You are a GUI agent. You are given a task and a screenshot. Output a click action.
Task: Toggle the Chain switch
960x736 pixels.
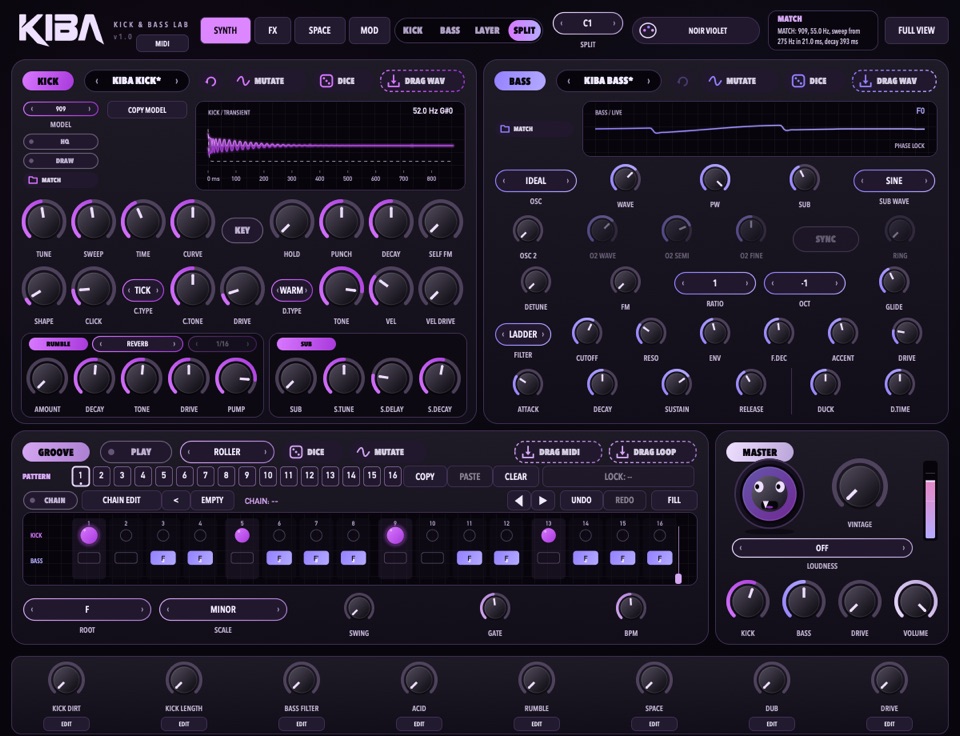50,500
